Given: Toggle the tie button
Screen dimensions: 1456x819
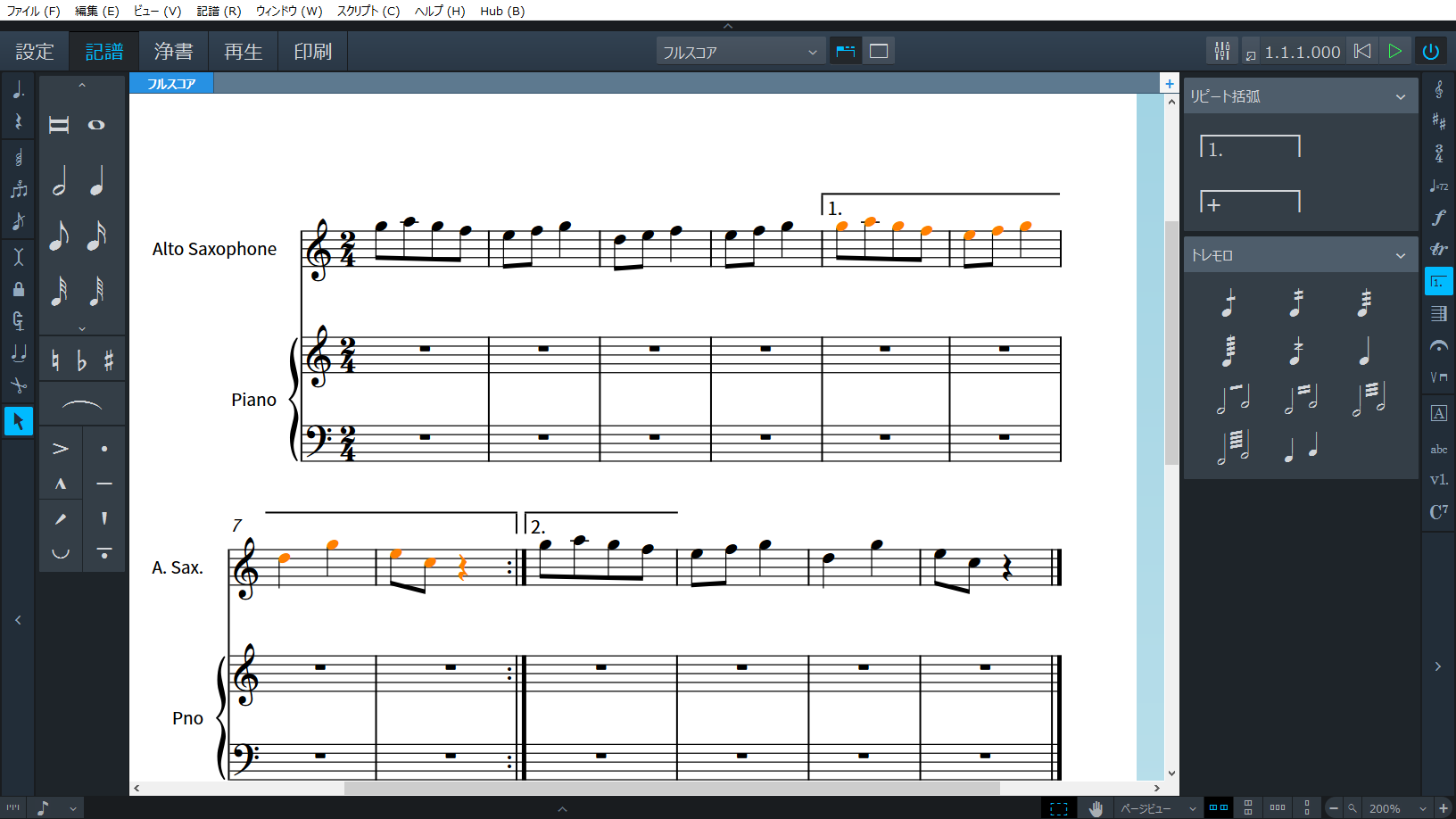Looking at the screenshot, I should tap(18, 353).
